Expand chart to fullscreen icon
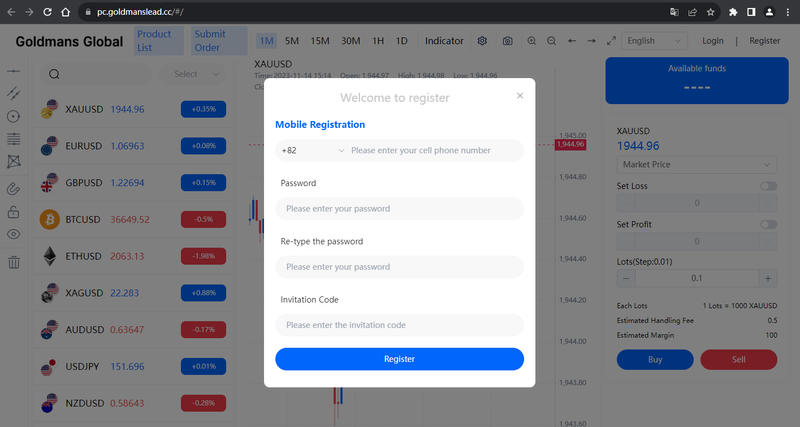The height and width of the screenshot is (427, 800). (611, 41)
